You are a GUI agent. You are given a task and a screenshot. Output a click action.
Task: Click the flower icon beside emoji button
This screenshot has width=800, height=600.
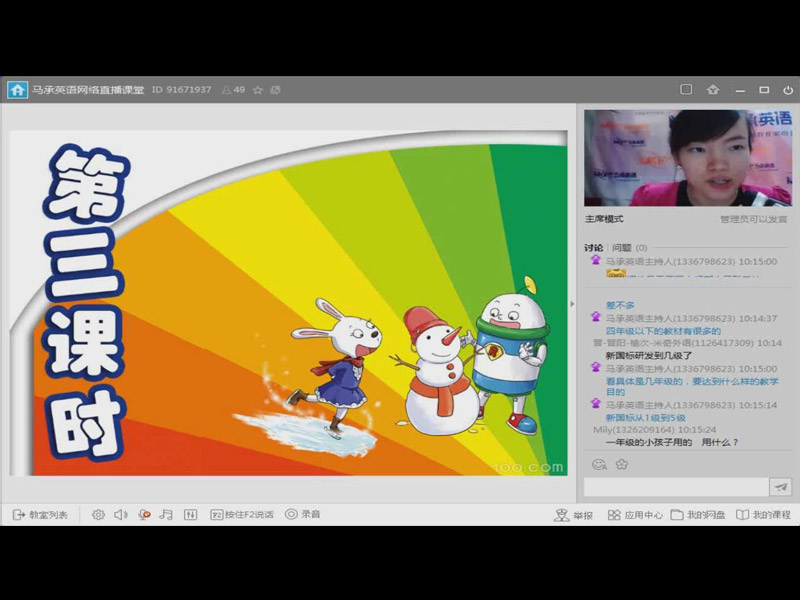pyautogui.click(x=621, y=464)
